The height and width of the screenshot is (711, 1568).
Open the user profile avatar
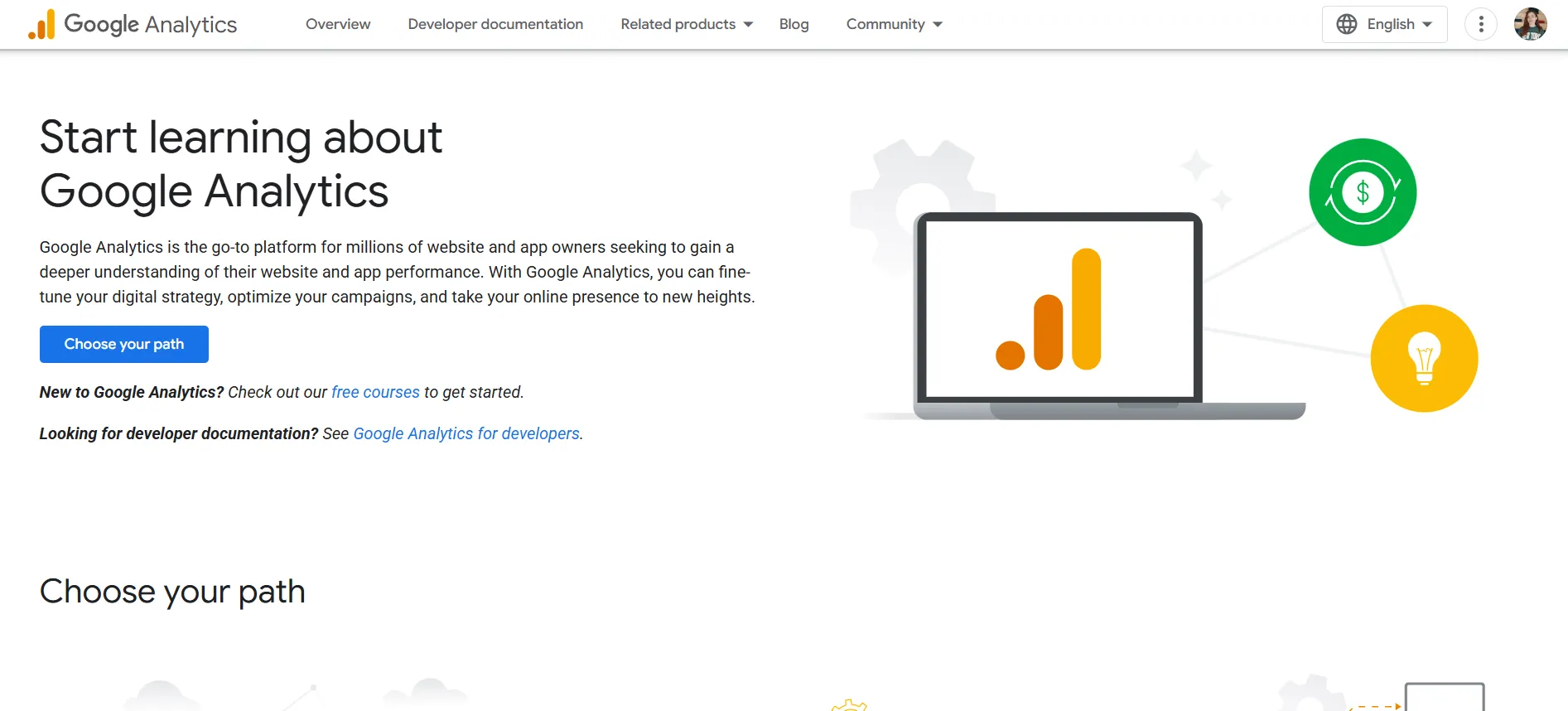click(x=1530, y=24)
